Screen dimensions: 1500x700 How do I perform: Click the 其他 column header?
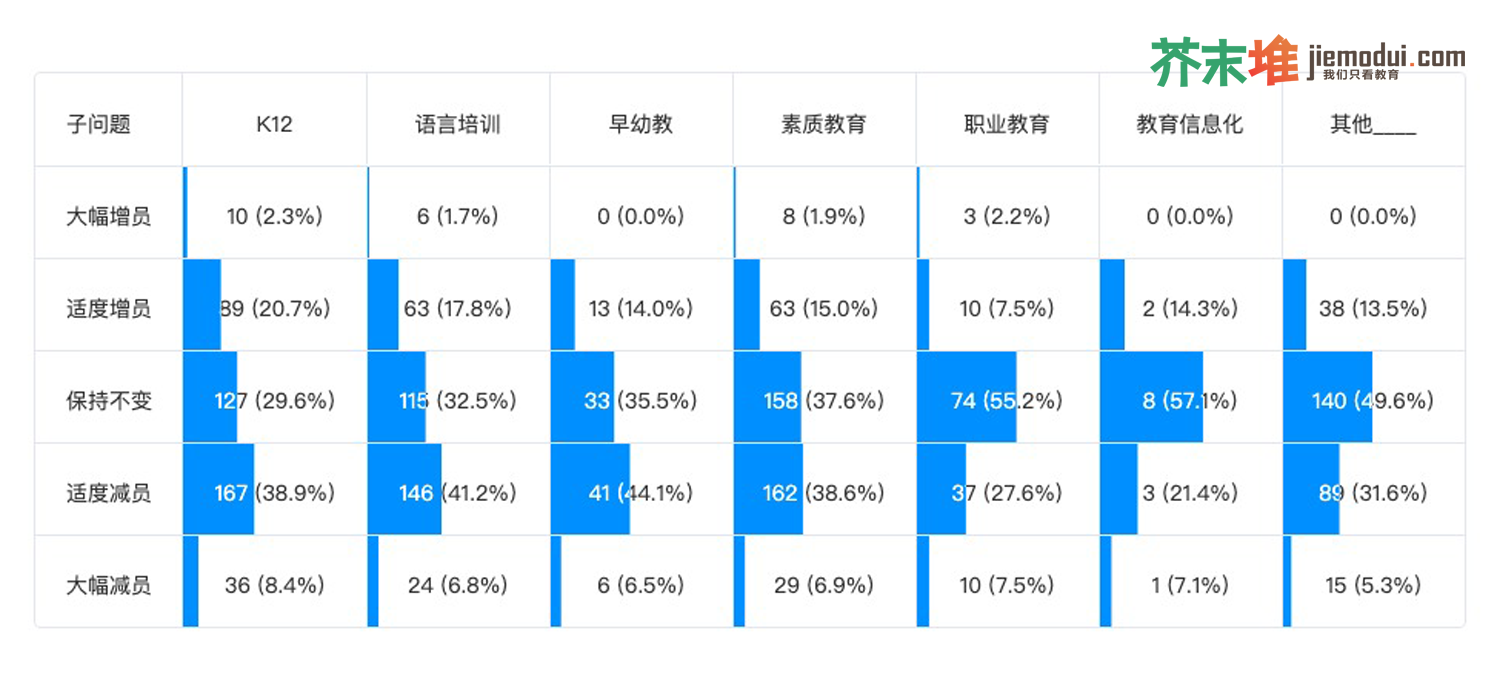[1372, 124]
